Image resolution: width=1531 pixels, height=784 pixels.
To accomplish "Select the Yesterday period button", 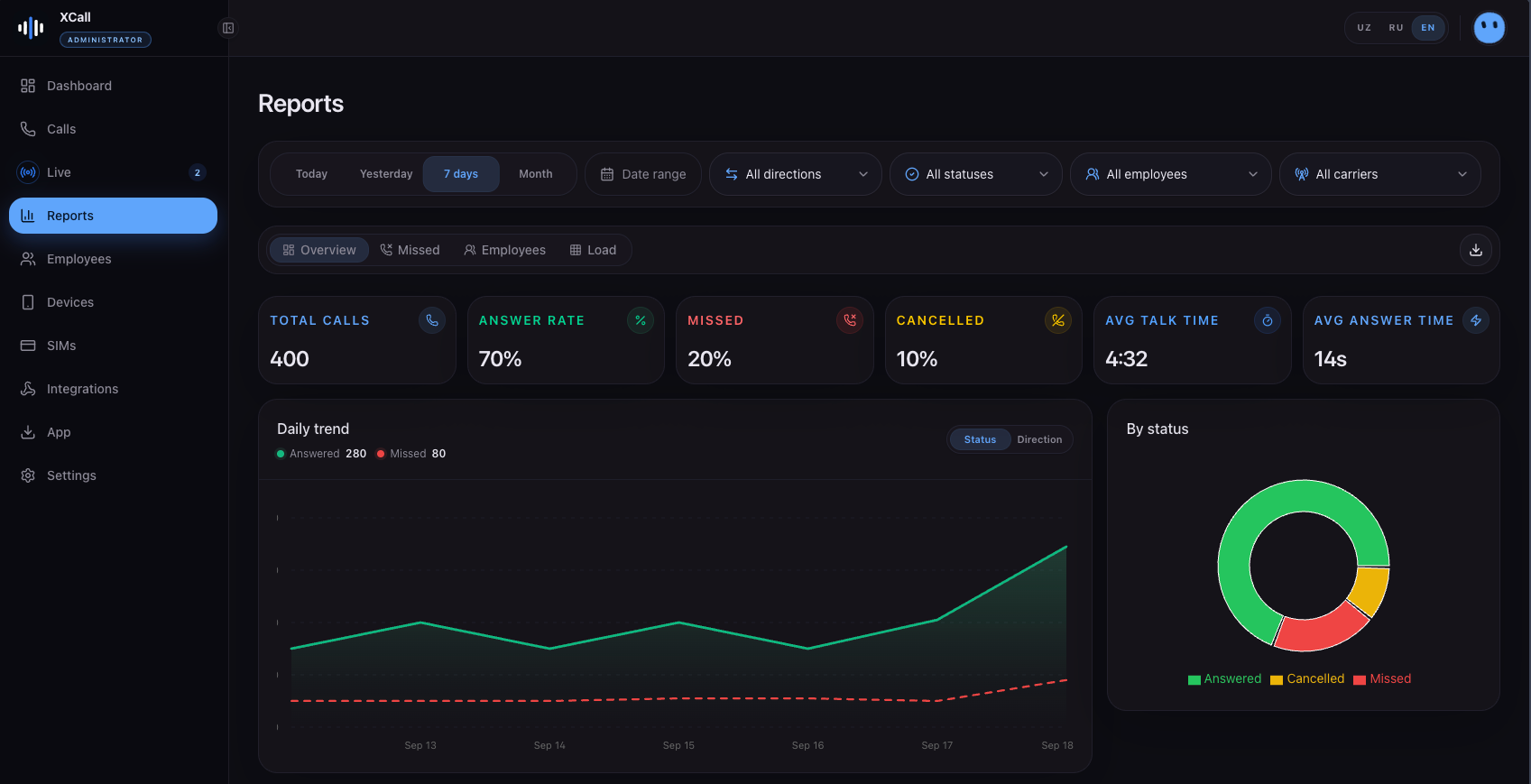I will [x=386, y=174].
